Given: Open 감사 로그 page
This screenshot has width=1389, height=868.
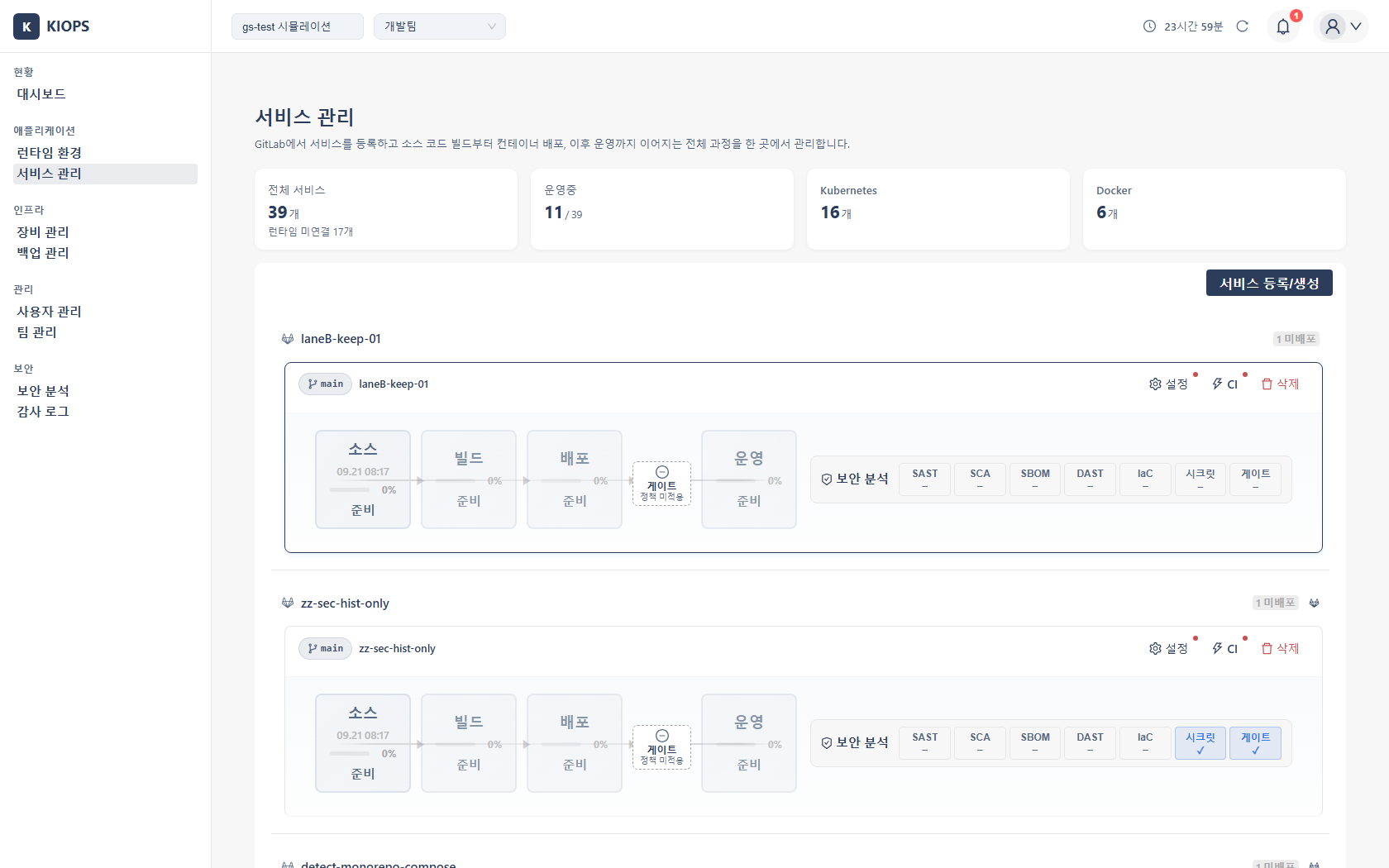Looking at the screenshot, I should [105, 412].
